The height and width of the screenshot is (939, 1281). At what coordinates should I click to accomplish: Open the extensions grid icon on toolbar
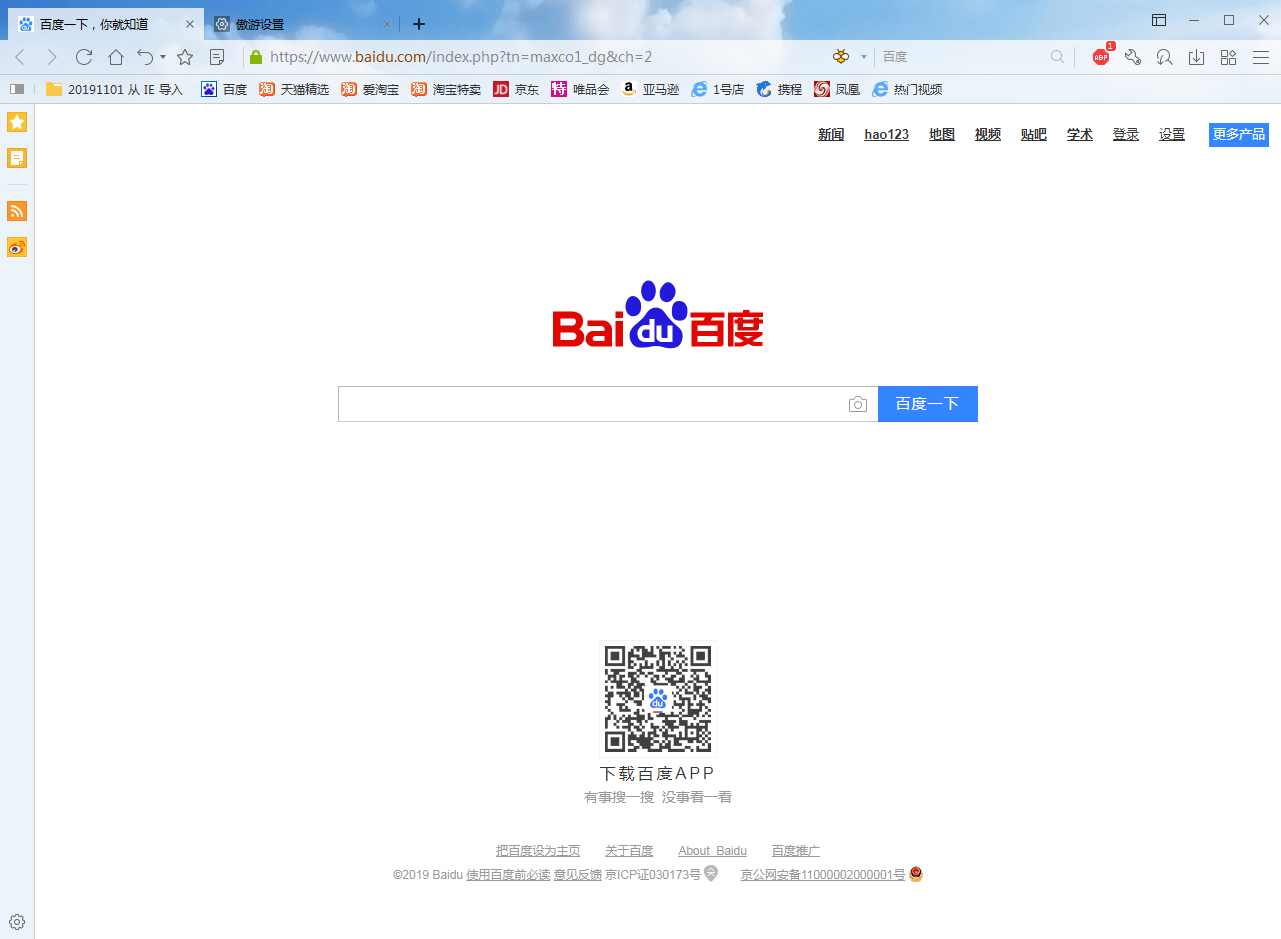(1228, 56)
